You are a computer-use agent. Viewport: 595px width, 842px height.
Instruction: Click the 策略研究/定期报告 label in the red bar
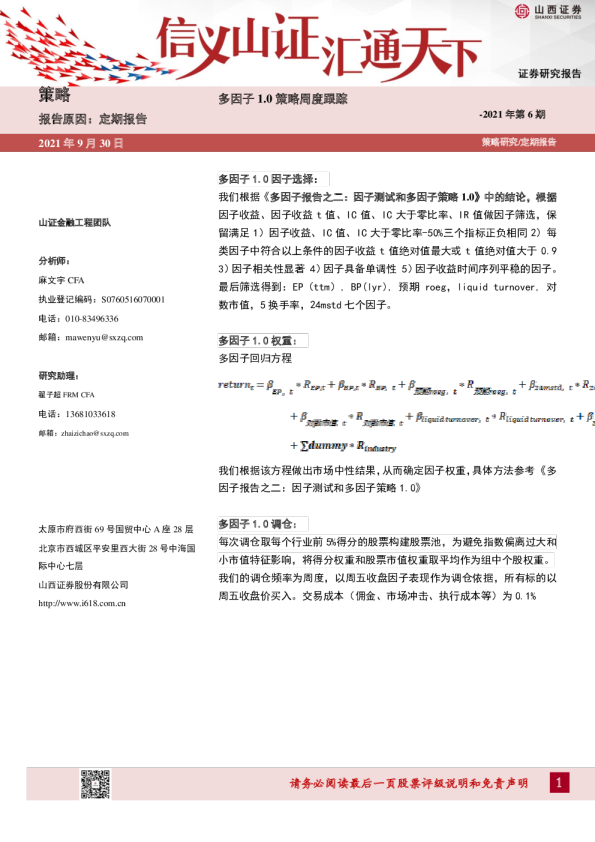pyautogui.click(x=519, y=142)
